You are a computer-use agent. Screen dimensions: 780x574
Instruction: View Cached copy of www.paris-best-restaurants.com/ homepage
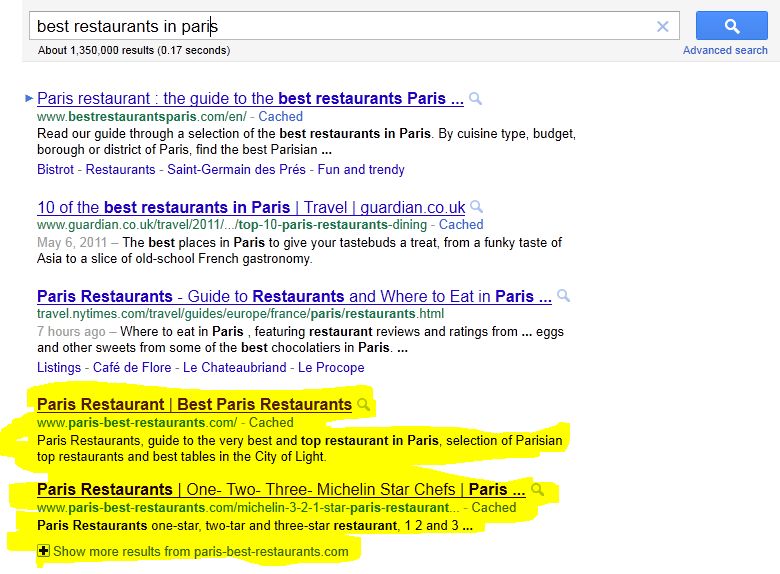pos(271,423)
